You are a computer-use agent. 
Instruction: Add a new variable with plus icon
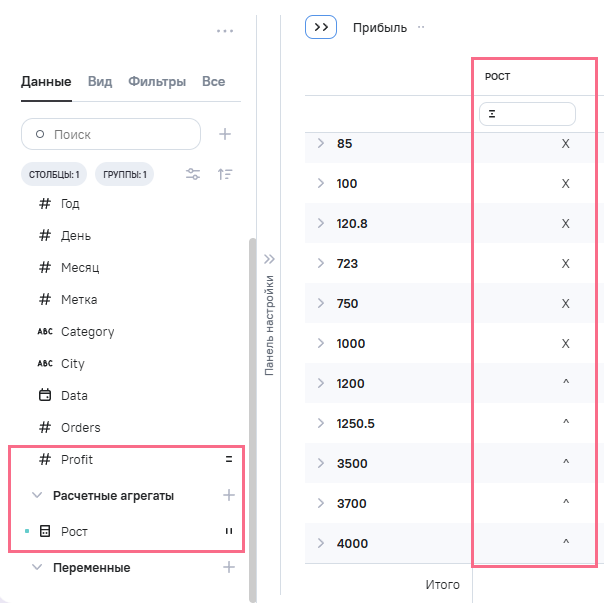(228, 567)
